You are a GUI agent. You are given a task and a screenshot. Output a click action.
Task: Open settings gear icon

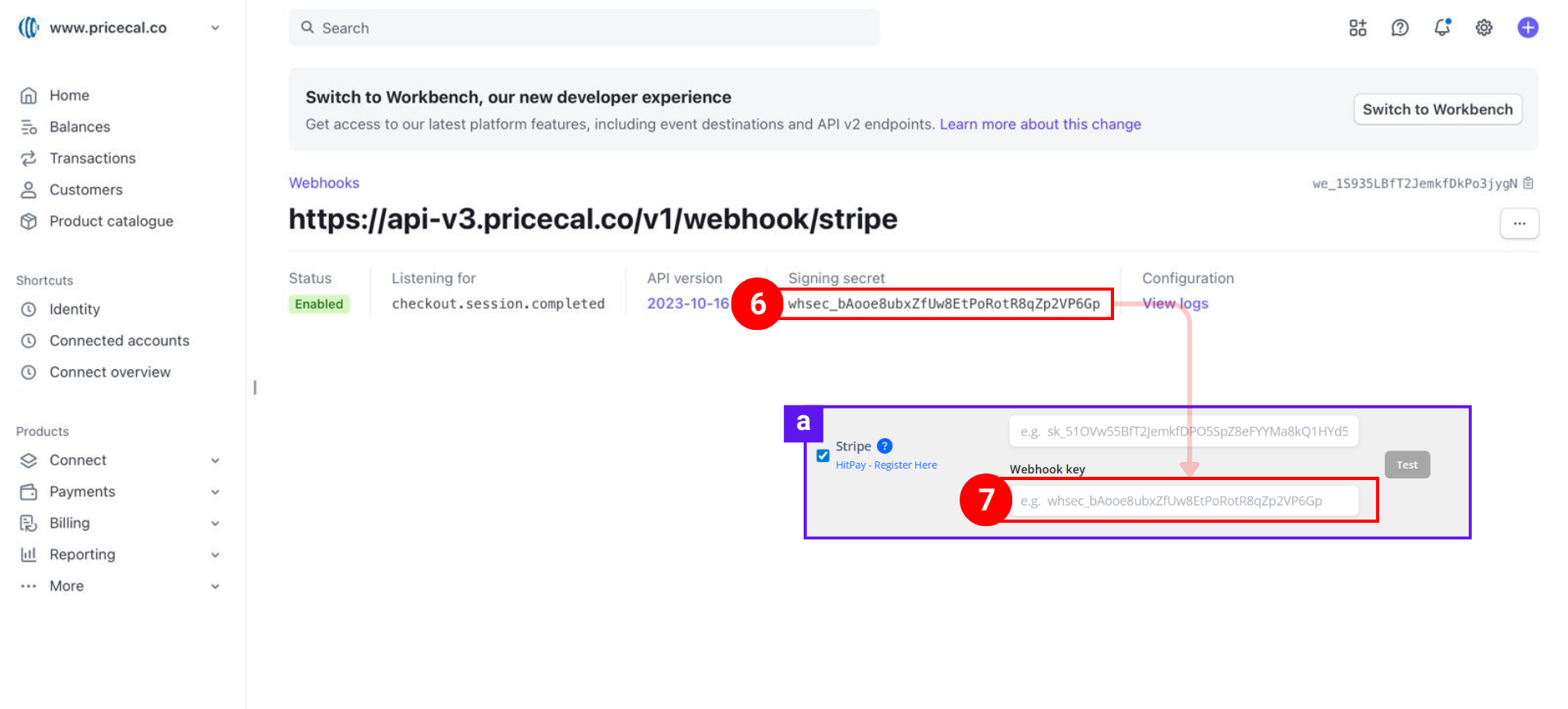click(1483, 28)
